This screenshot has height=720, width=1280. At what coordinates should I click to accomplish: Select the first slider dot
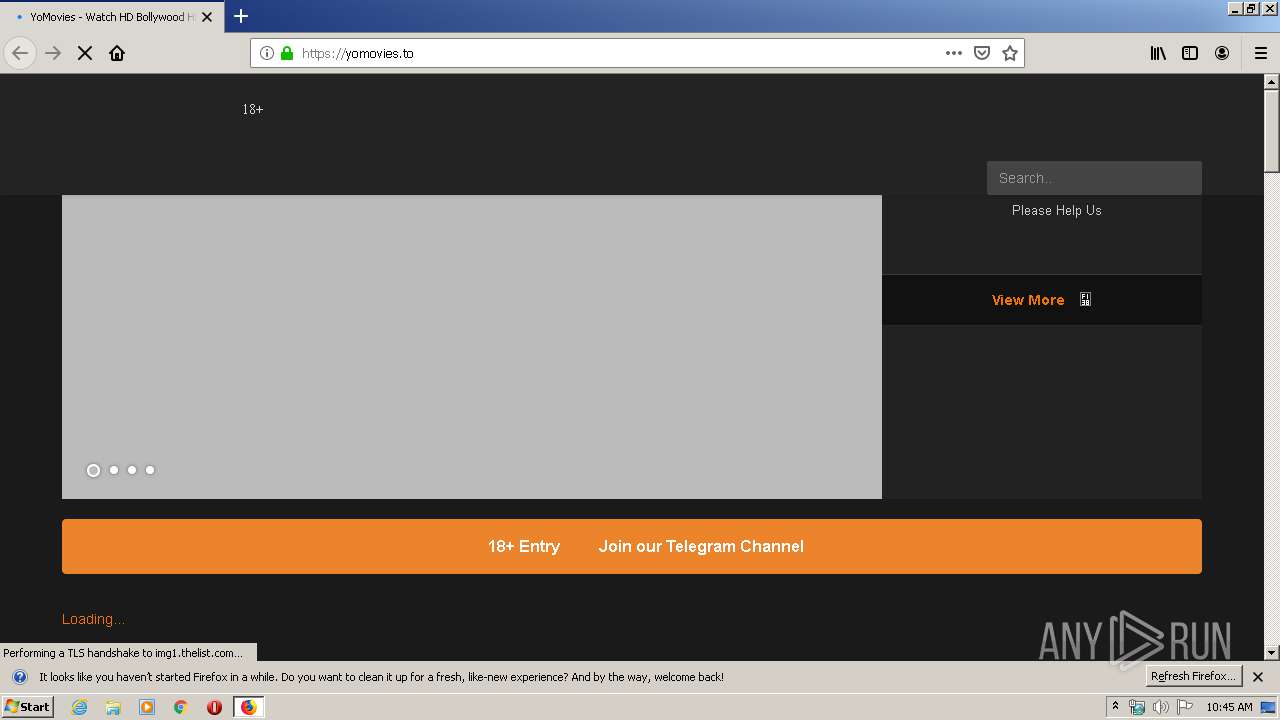94,470
